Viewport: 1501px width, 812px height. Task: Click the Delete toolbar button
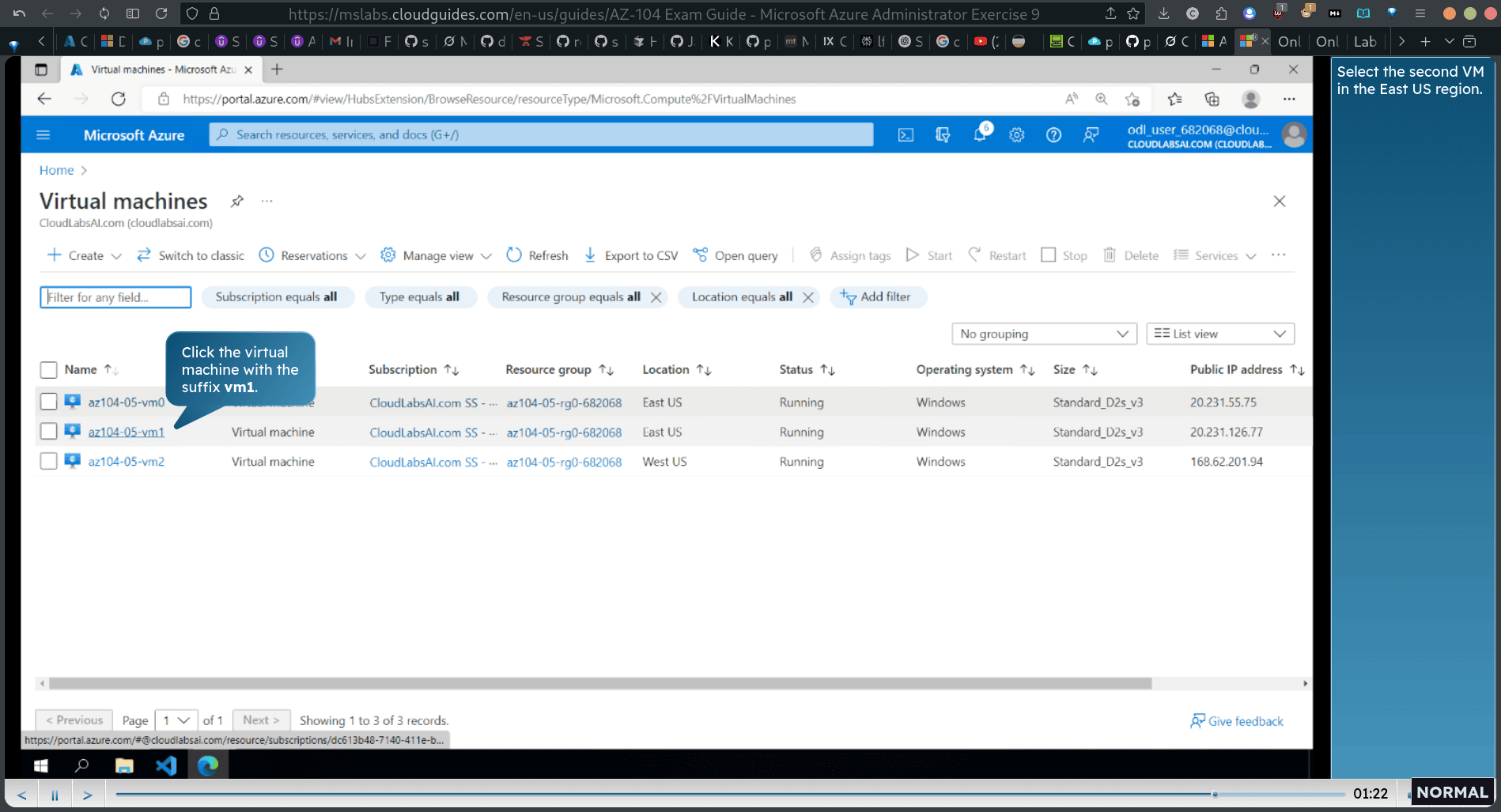coord(1131,255)
